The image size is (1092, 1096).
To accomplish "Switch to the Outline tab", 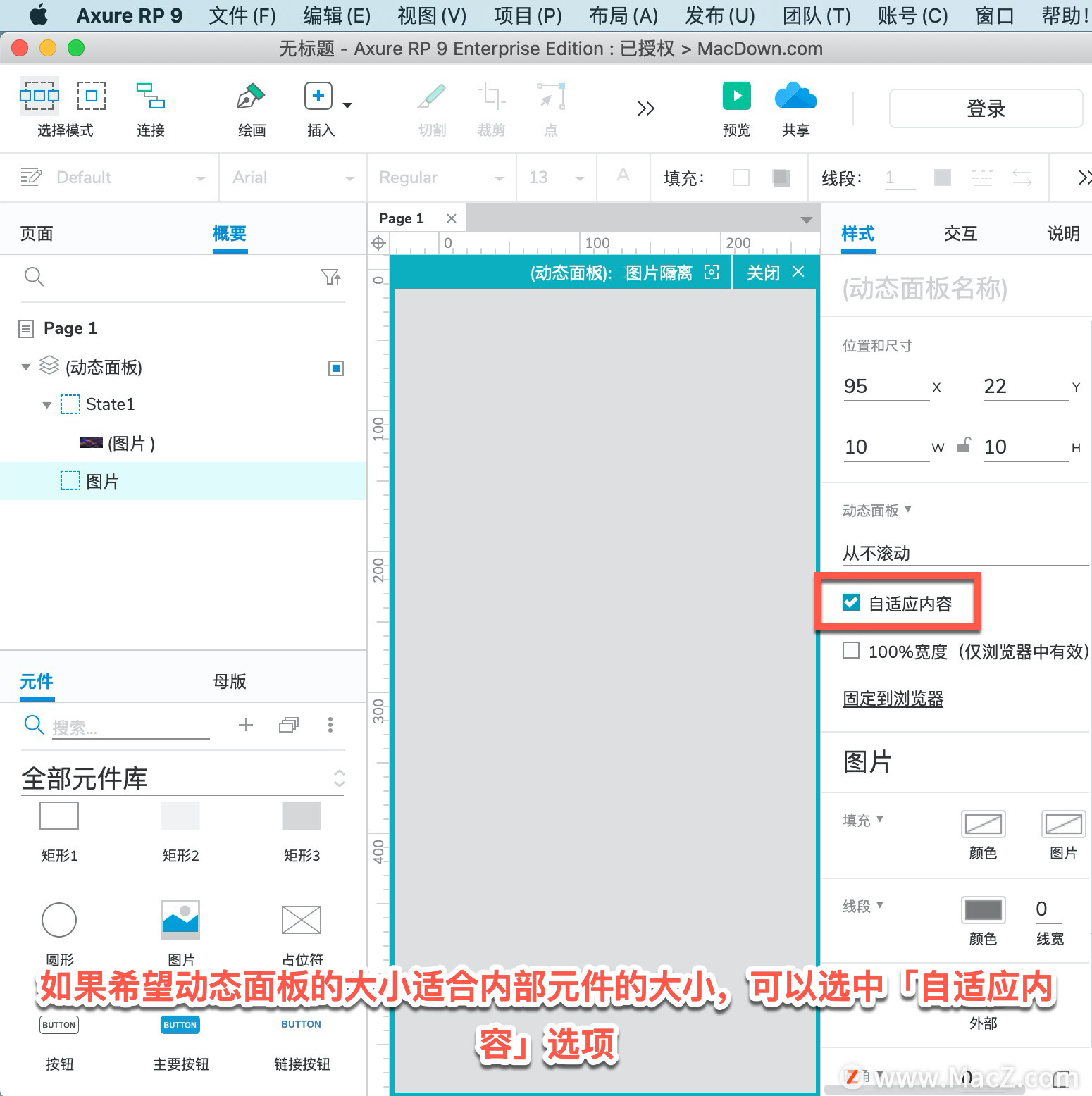I will click(x=230, y=234).
